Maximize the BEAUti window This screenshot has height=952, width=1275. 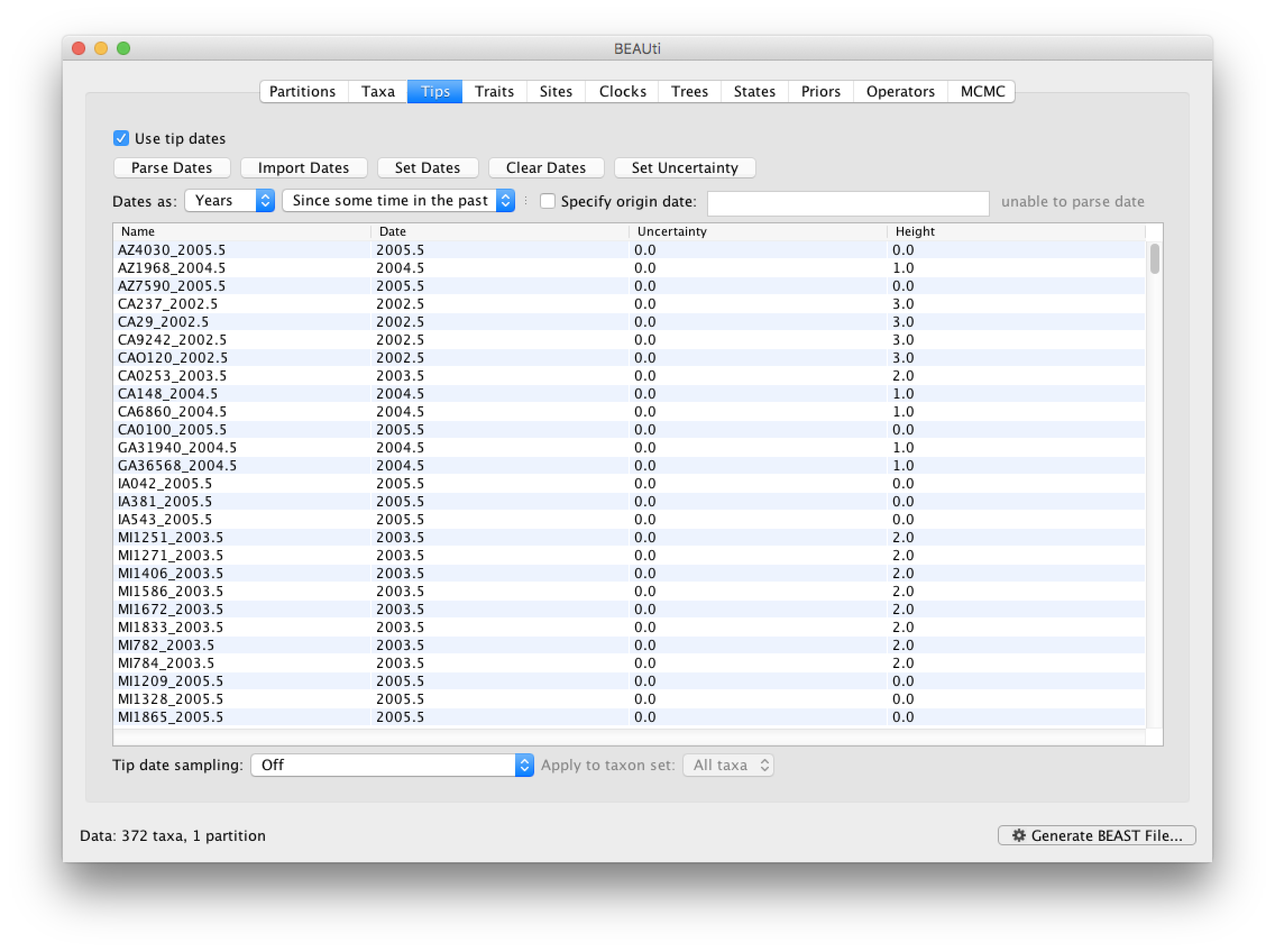coord(123,48)
